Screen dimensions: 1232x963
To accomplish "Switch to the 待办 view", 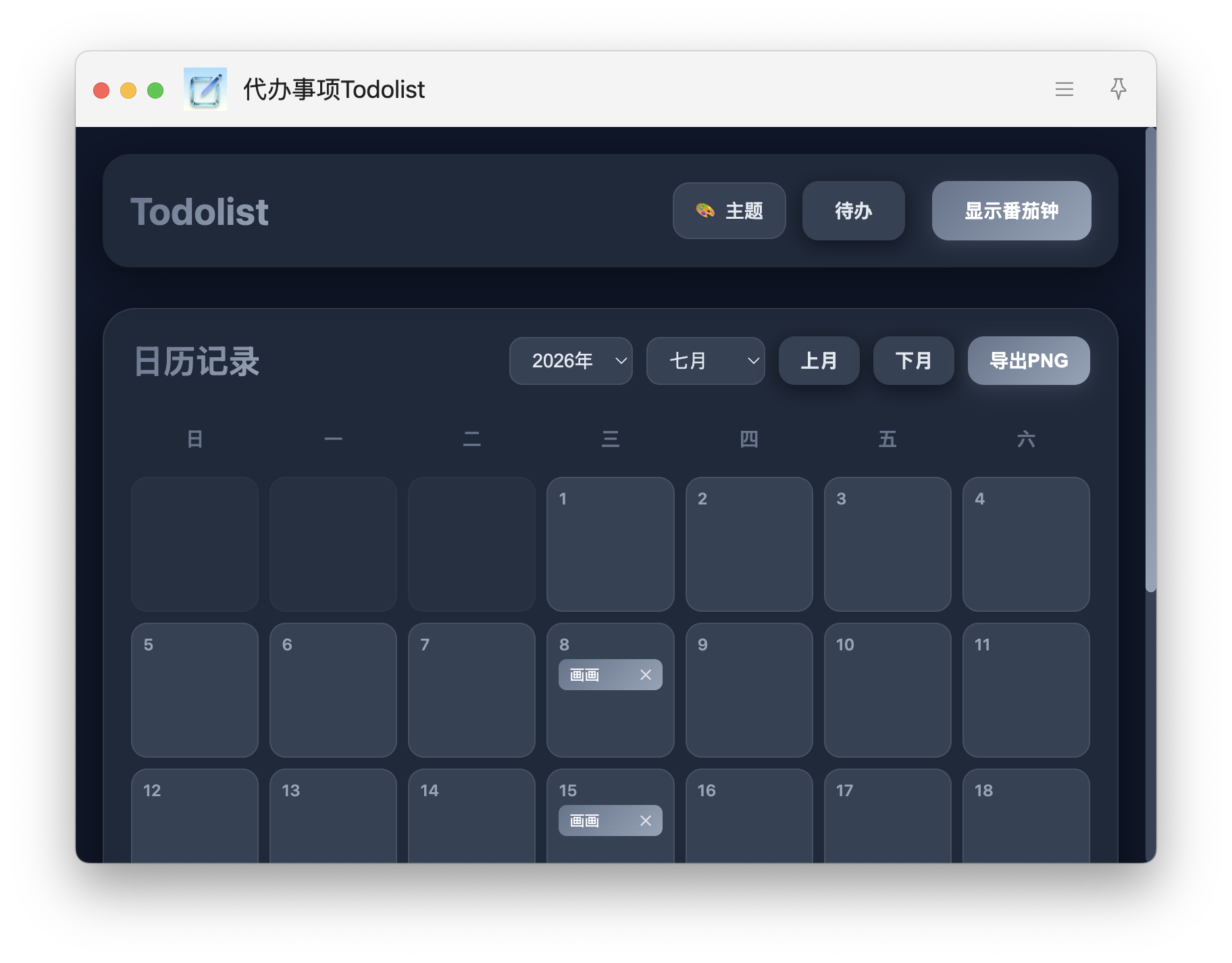I will (853, 211).
